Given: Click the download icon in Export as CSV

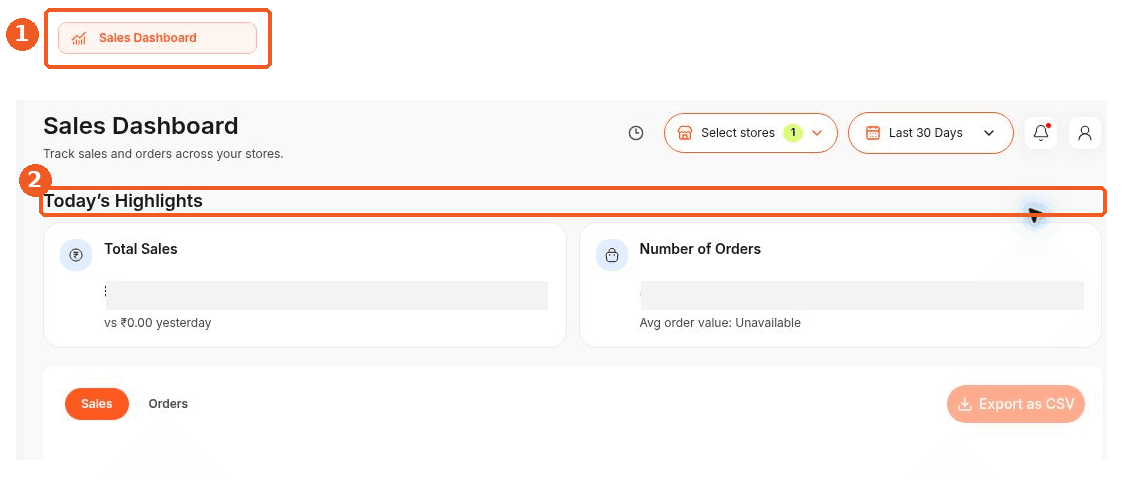Looking at the screenshot, I should [x=965, y=404].
